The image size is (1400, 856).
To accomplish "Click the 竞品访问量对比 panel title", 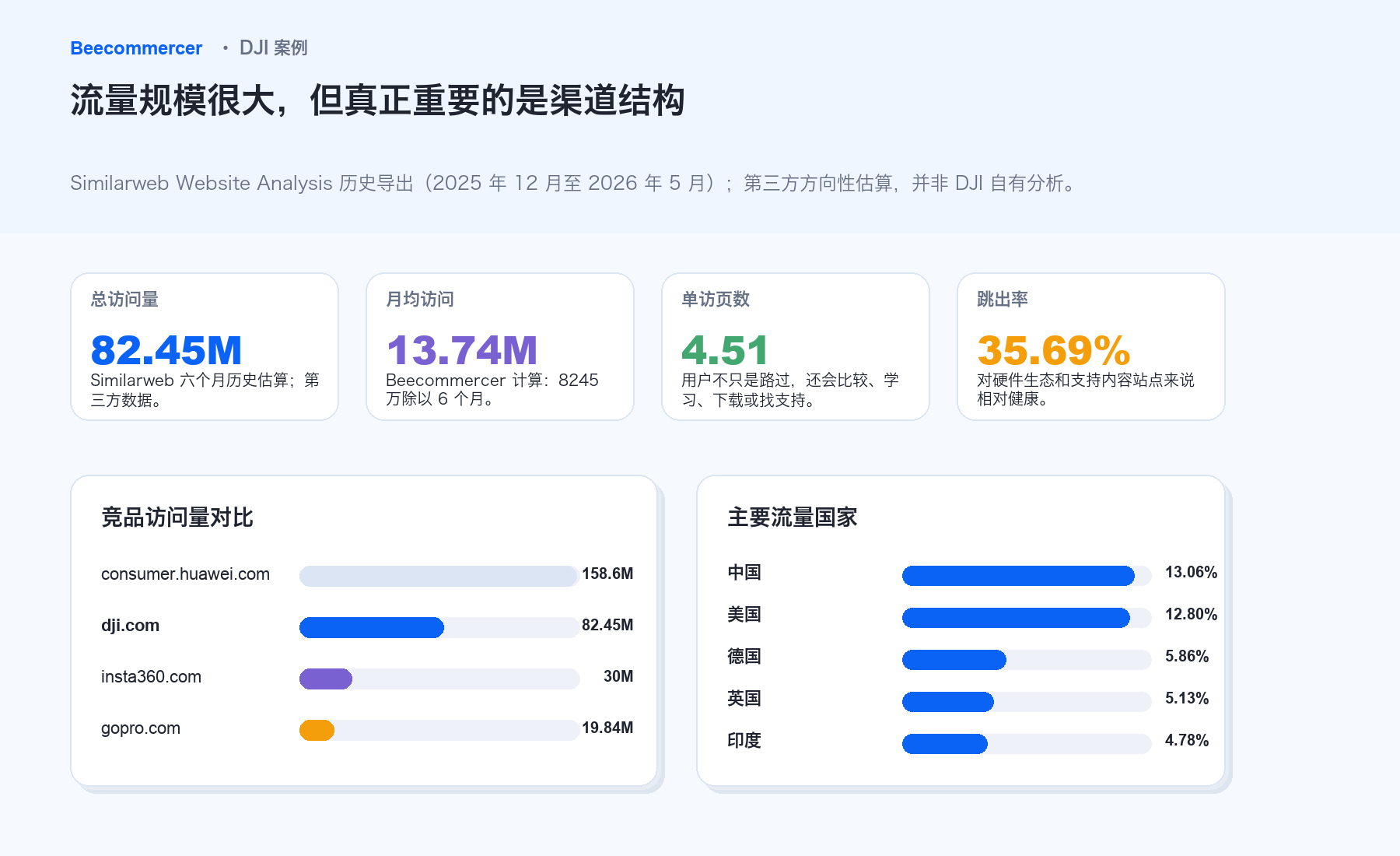I will pos(177,517).
